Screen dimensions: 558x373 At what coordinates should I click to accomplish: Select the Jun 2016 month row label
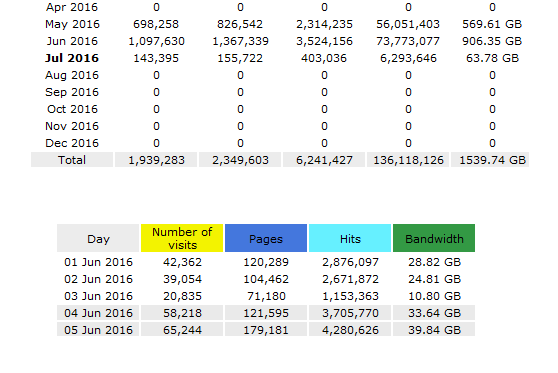[72, 41]
